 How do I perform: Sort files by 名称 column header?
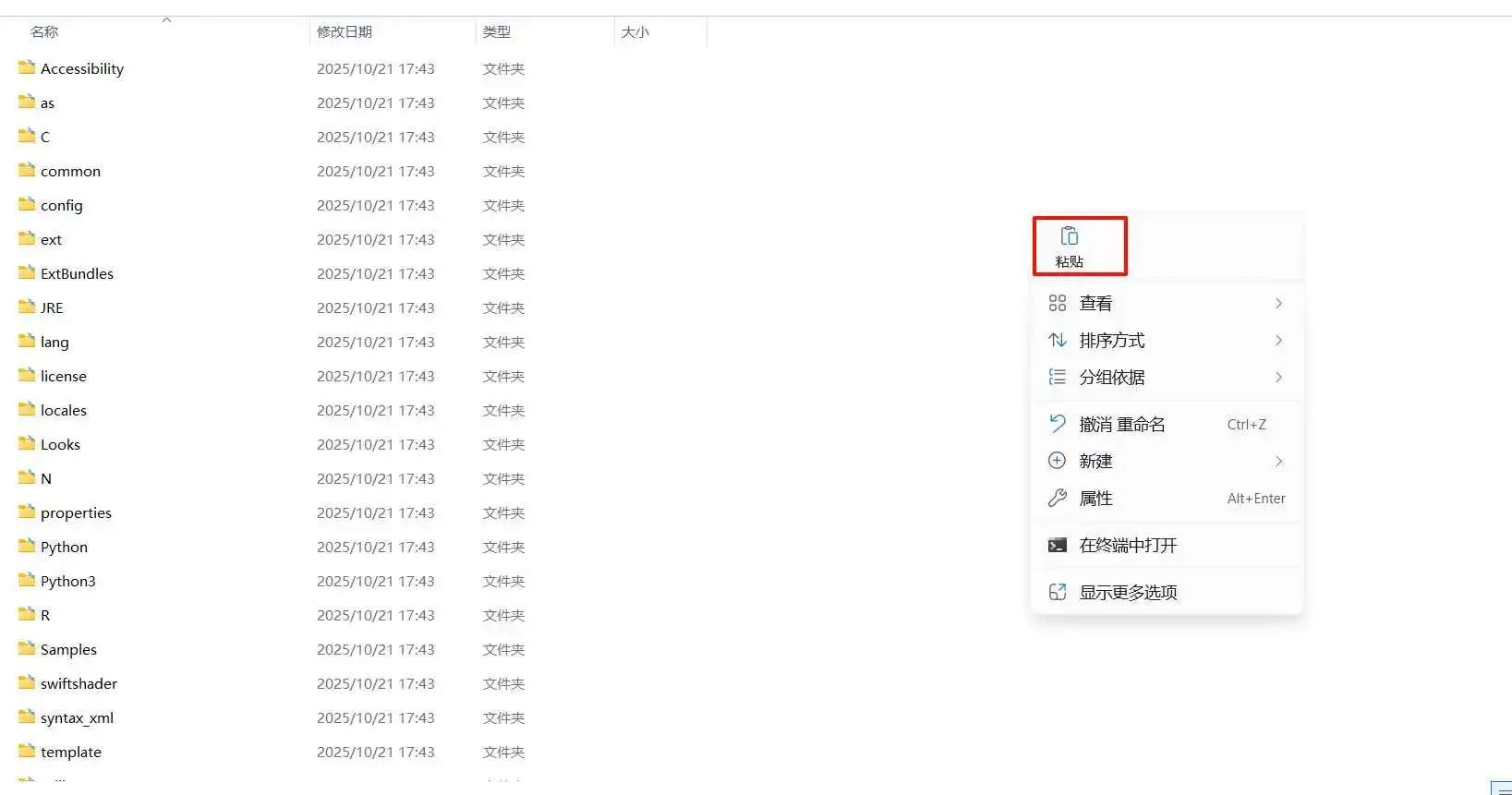pyautogui.click(x=44, y=32)
